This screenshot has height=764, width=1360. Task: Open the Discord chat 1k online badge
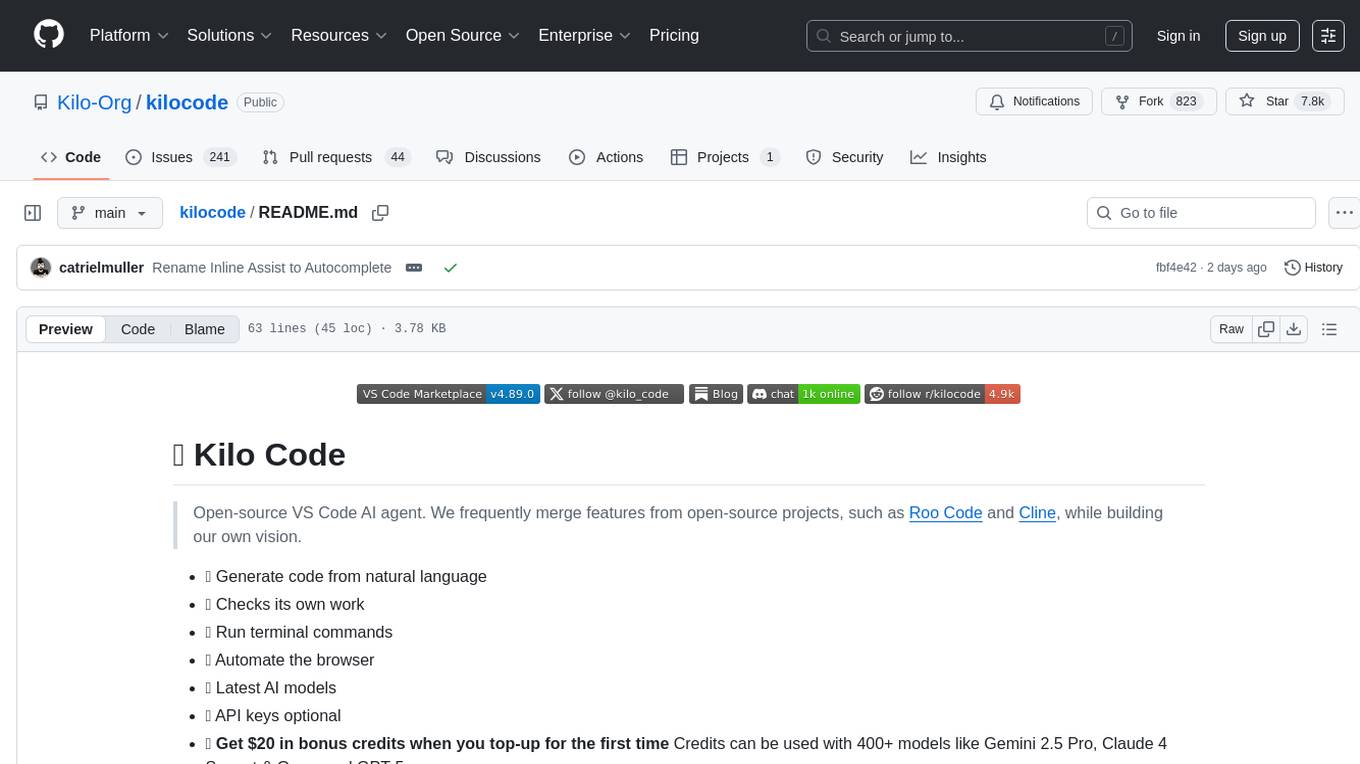pyautogui.click(x=804, y=394)
